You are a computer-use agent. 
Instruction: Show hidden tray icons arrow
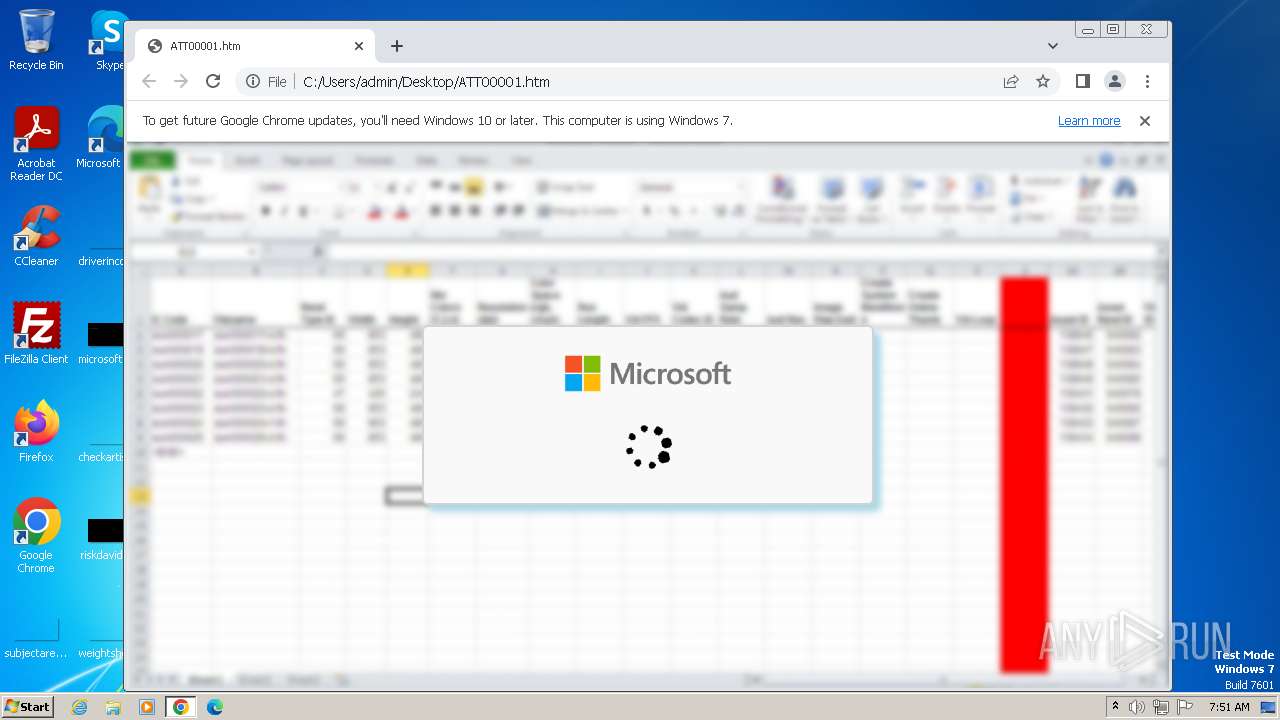[1115, 707]
